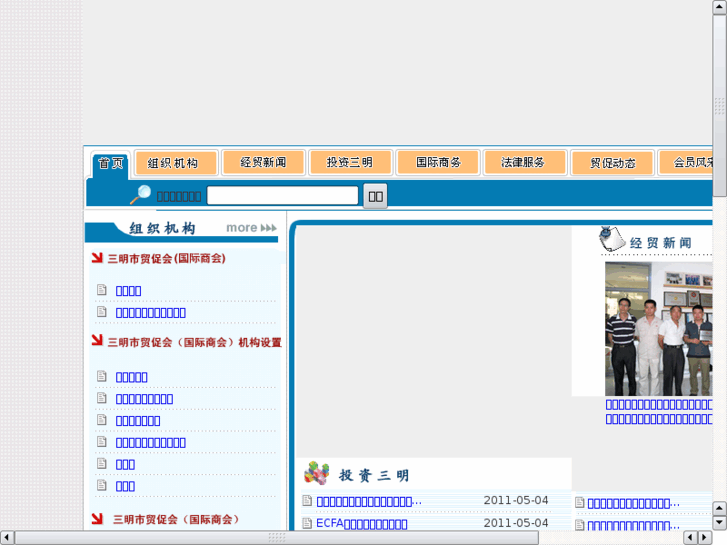The width and height of the screenshot is (727, 545).
Task: Click the red arrow beside the bottom 三明市贸促会 heading
Action: (97, 519)
